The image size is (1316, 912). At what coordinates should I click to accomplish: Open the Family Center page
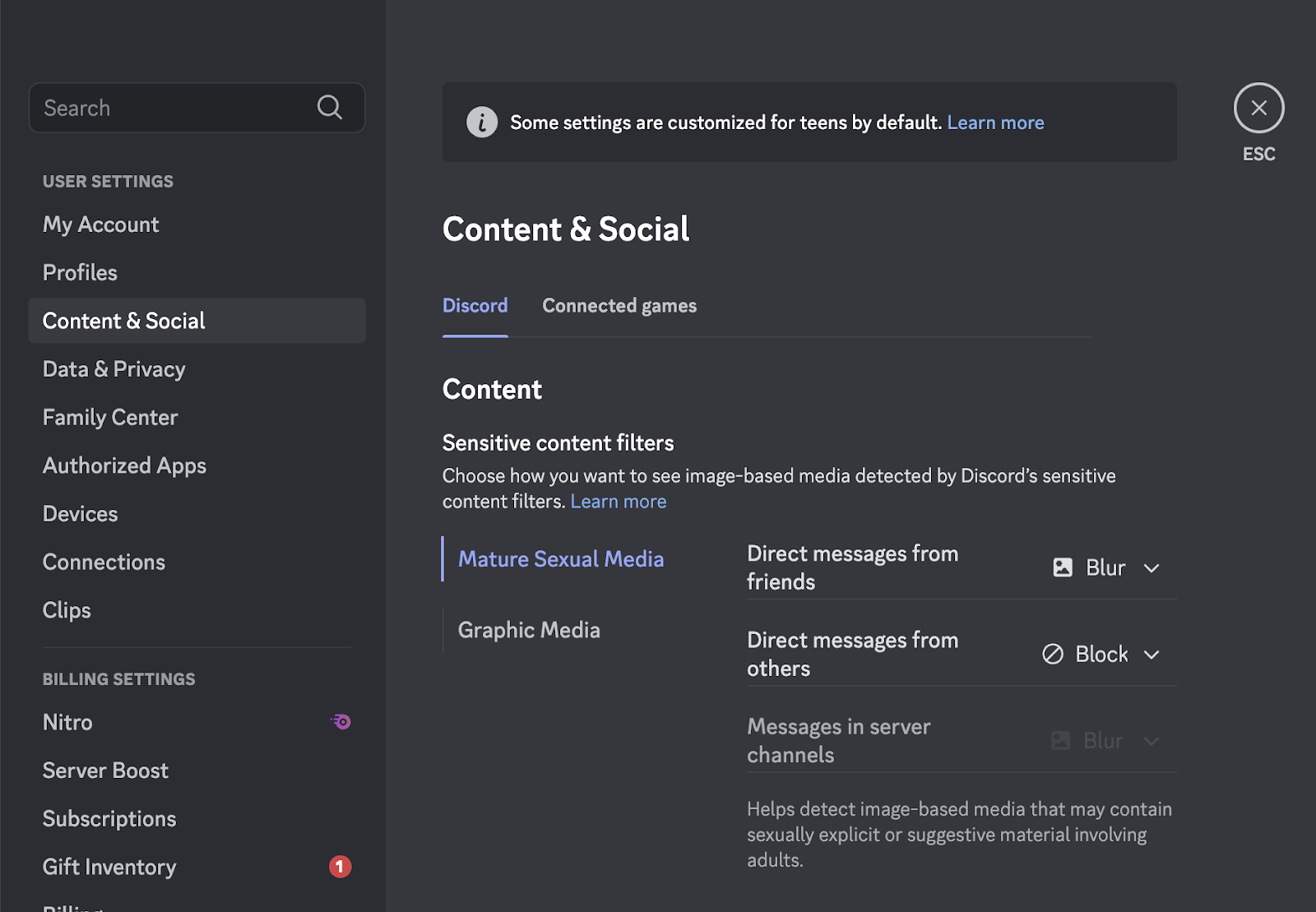tap(110, 418)
